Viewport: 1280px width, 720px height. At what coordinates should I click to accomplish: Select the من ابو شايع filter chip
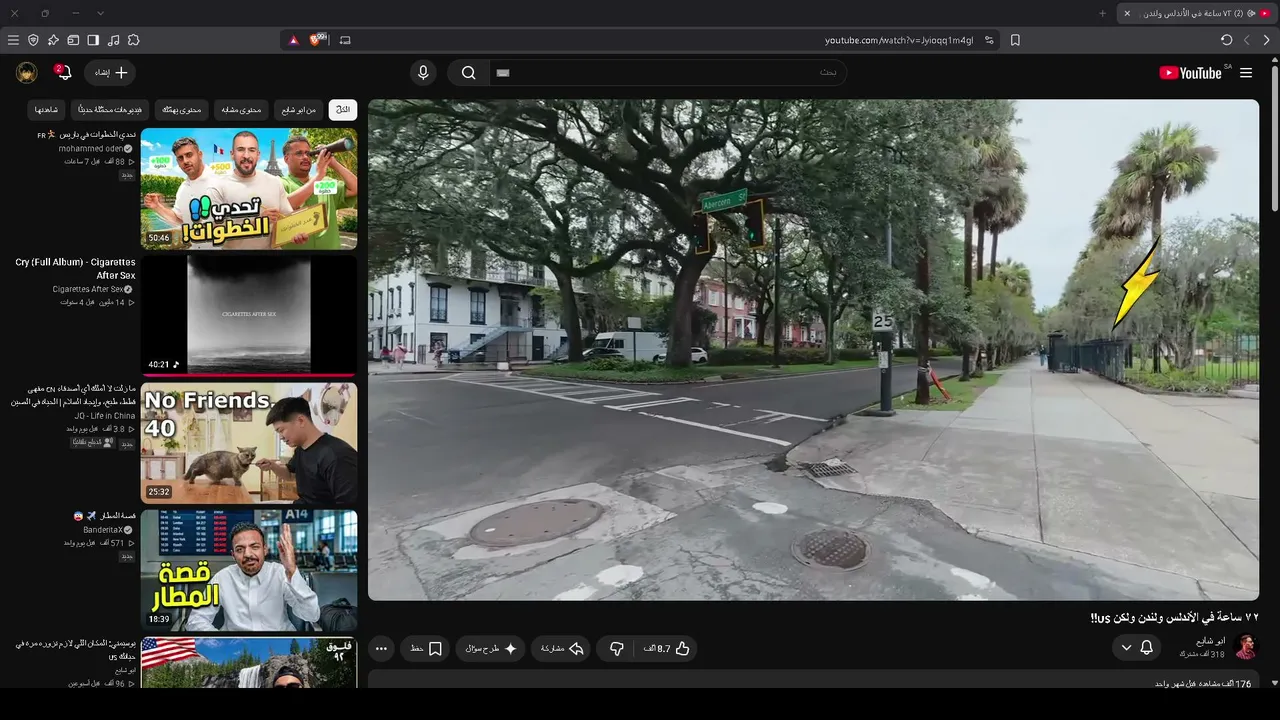point(298,109)
